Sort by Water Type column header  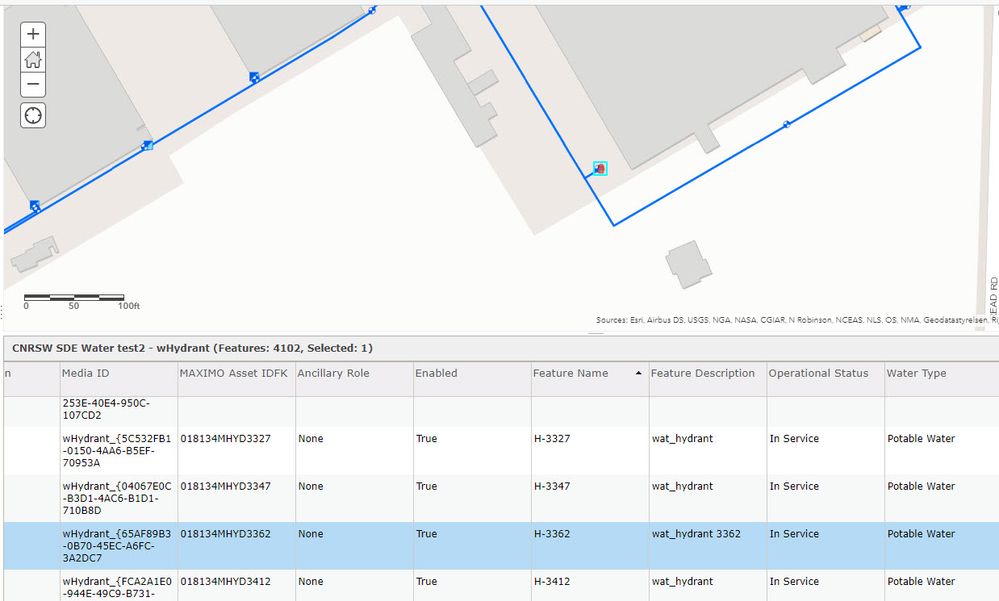point(916,373)
